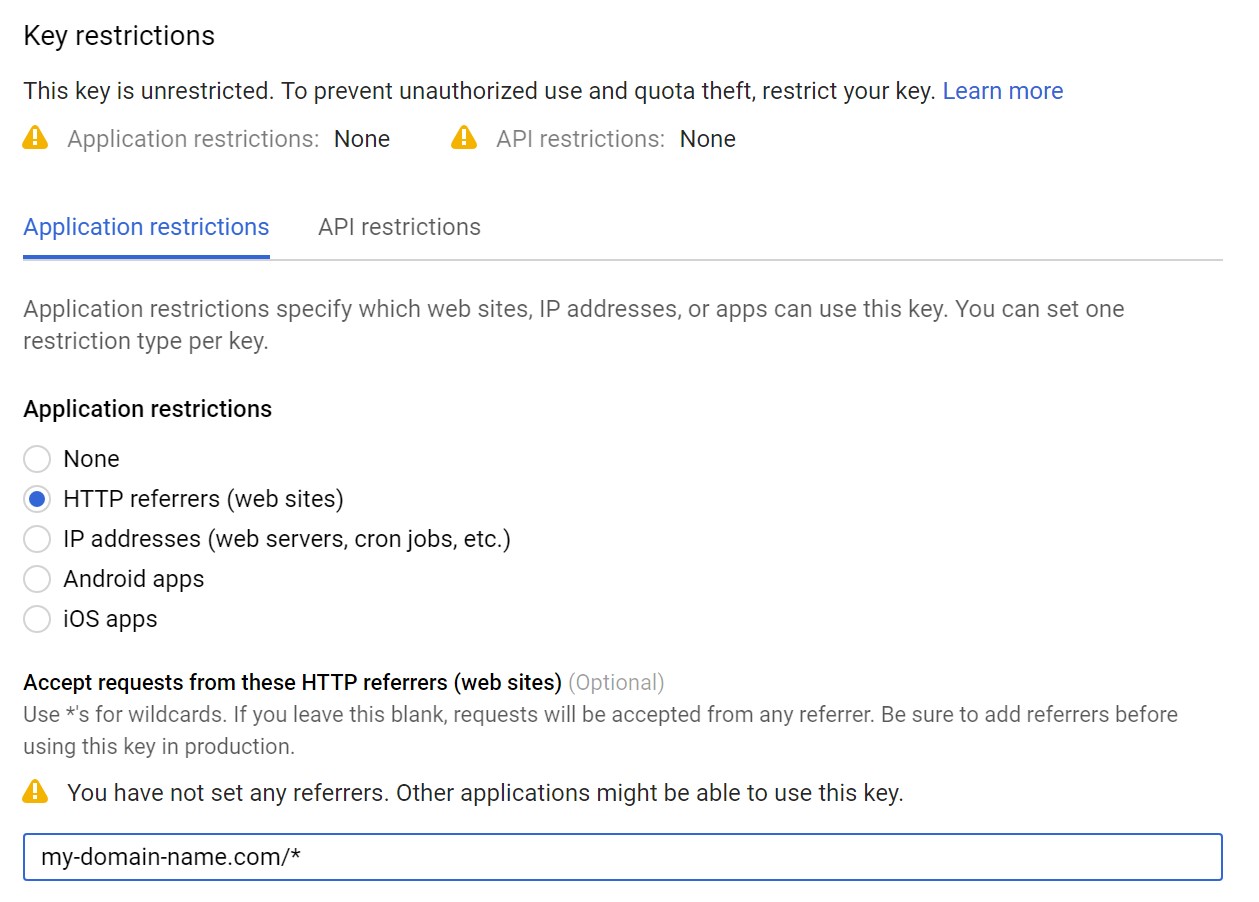Click the HTTP referrer input field
1259x902 pixels.
point(622,857)
